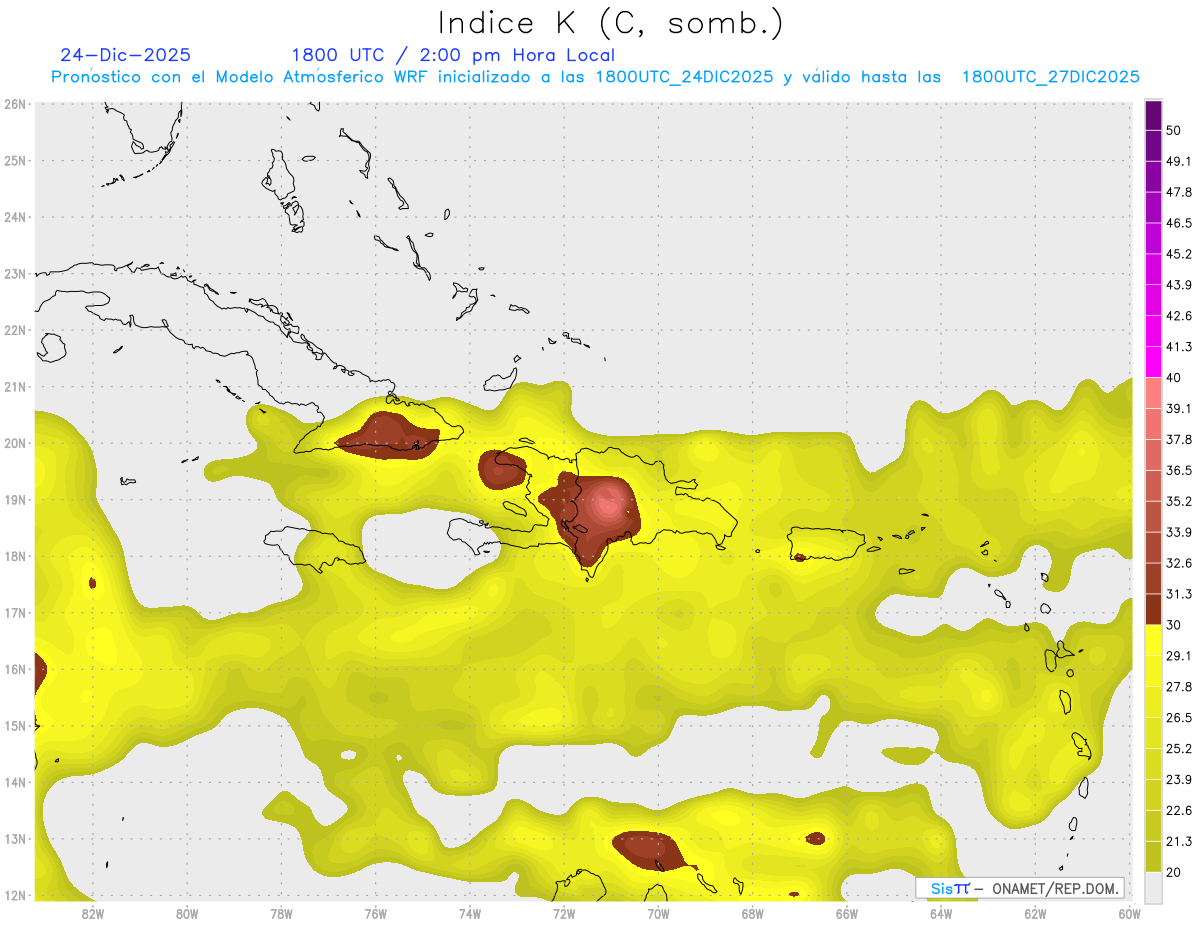Pick the gray swatch below 20
The width and height of the screenshot is (1200, 927).
1153,886
